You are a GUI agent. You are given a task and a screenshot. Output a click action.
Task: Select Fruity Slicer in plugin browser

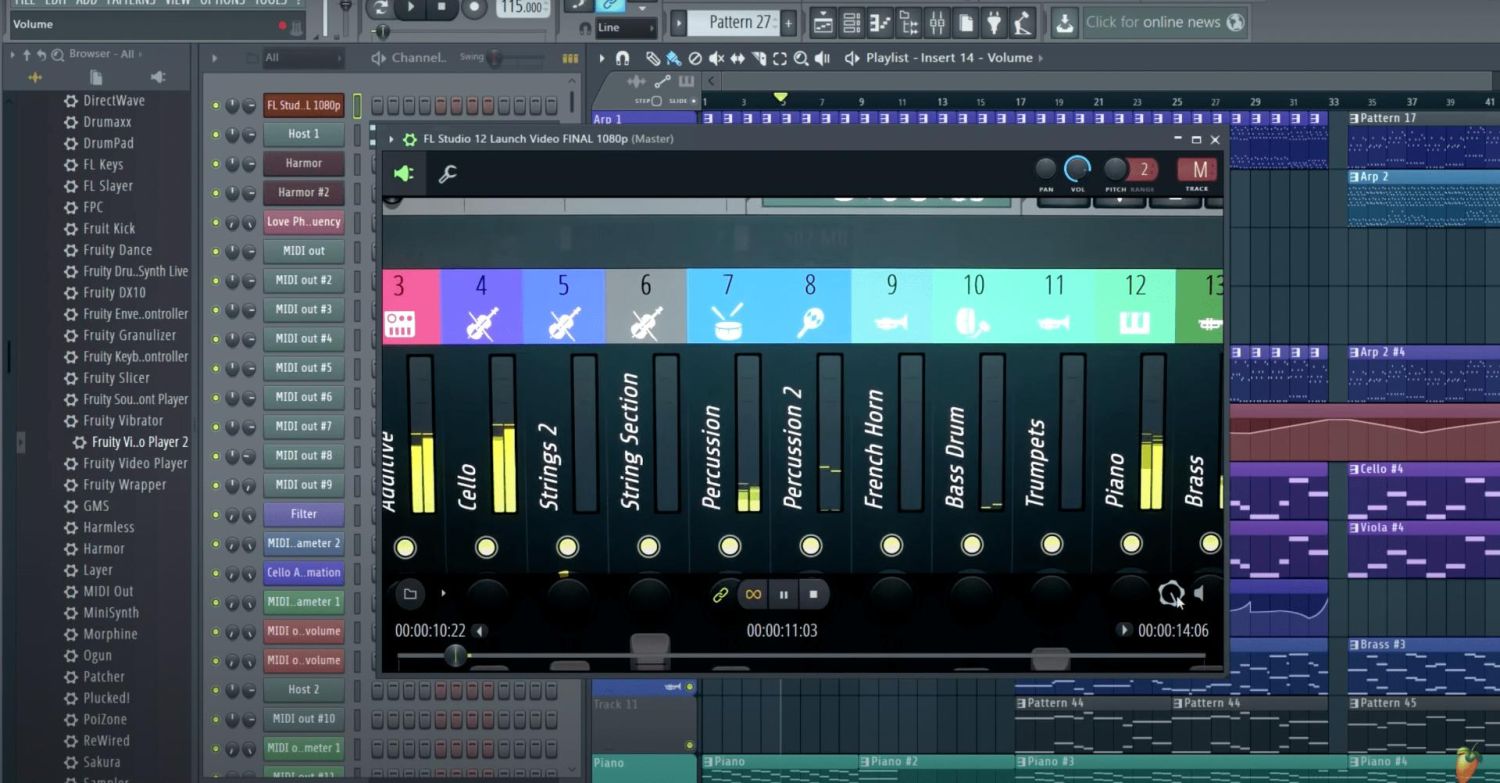[x=116, y=378]
